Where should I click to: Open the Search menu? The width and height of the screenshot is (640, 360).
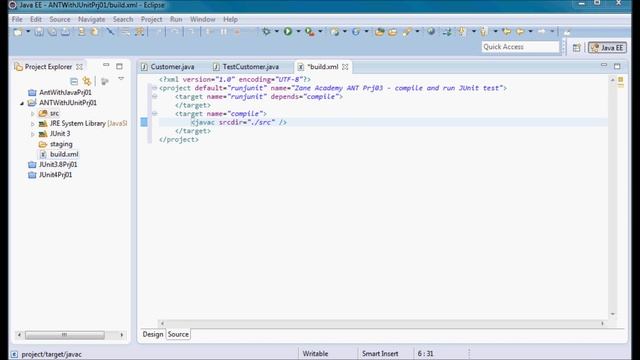pyautogui.click(x=123, y=19)
